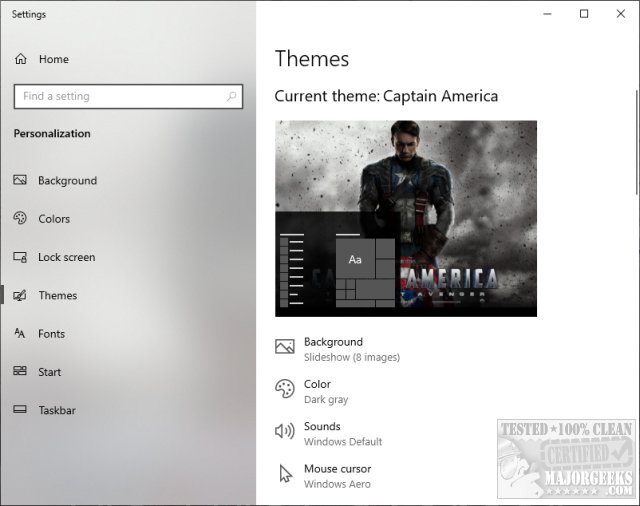Click the picture icon beside Slideshow (8 images)
The width and height of the screenshot is (640, 506).
[x=284, y=346]
